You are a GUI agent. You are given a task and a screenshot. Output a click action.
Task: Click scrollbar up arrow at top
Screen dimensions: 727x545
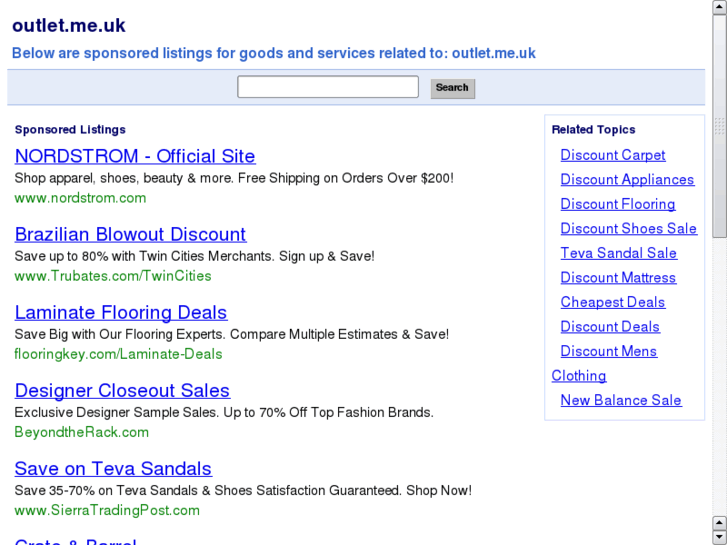coord(720,7)
